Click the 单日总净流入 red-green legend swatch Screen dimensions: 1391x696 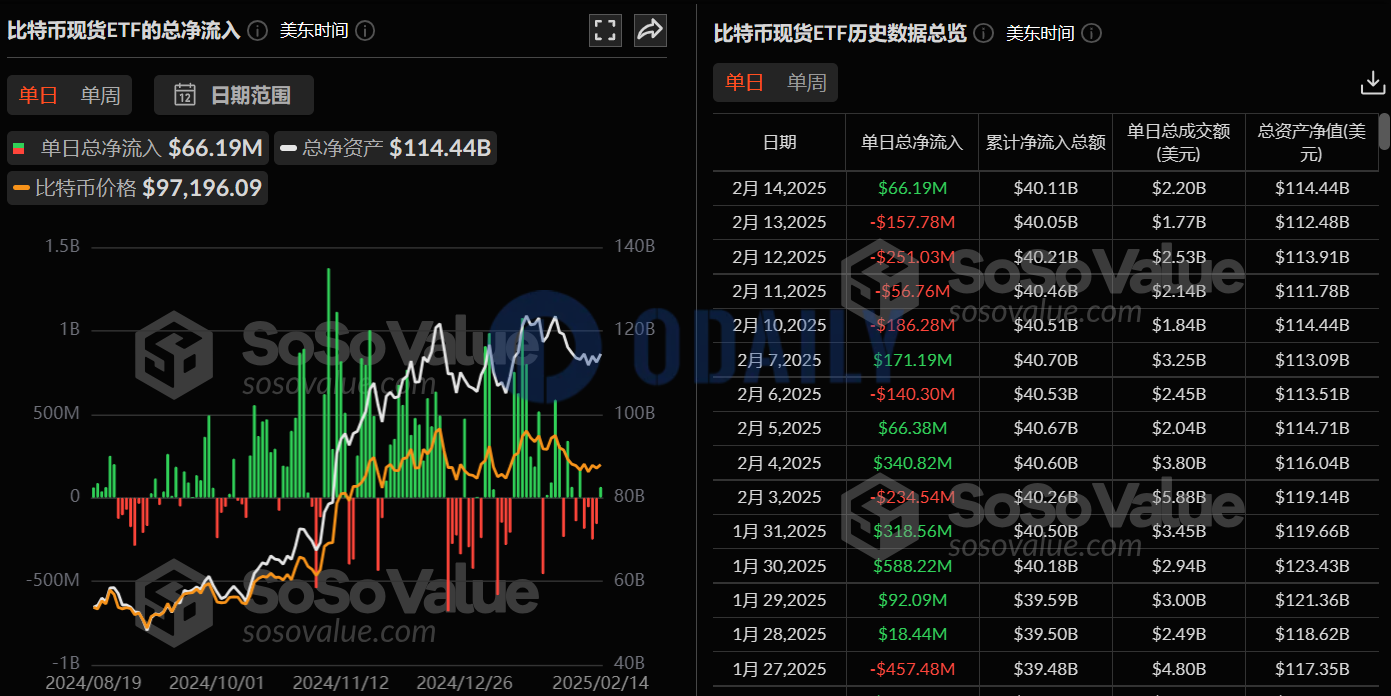[18, 149]
